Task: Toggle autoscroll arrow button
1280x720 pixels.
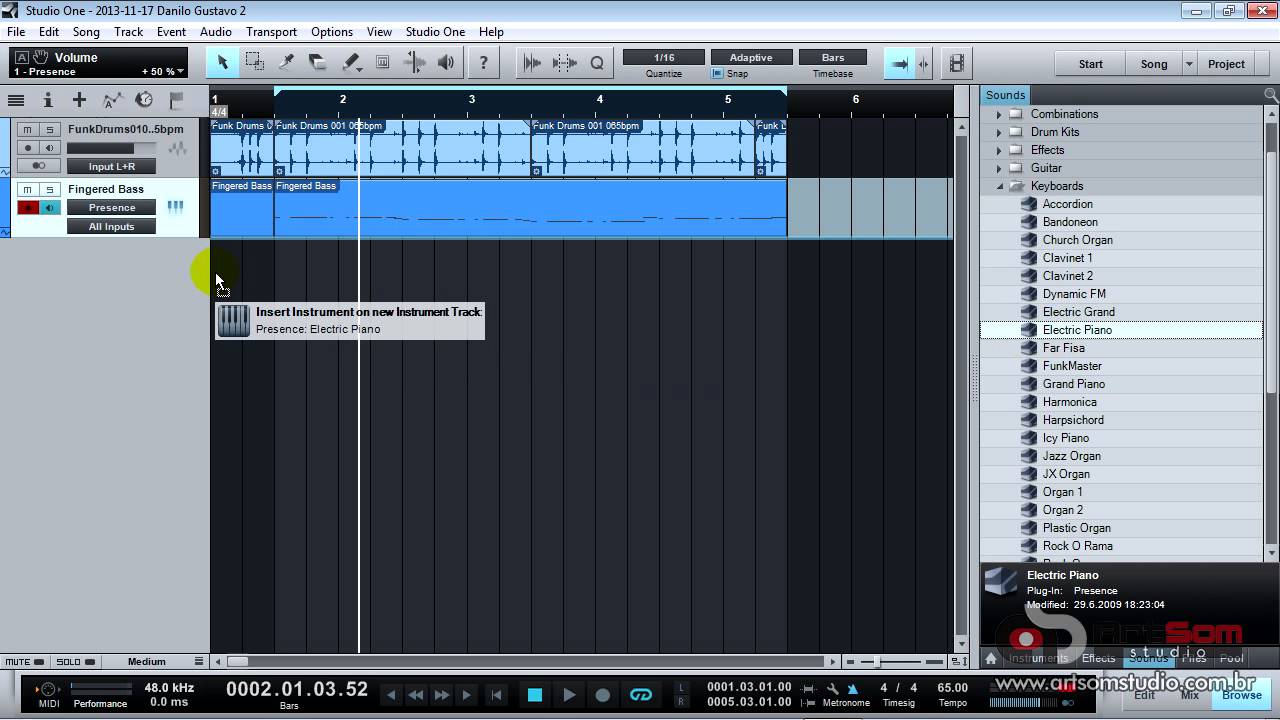Action: [899, 63]
